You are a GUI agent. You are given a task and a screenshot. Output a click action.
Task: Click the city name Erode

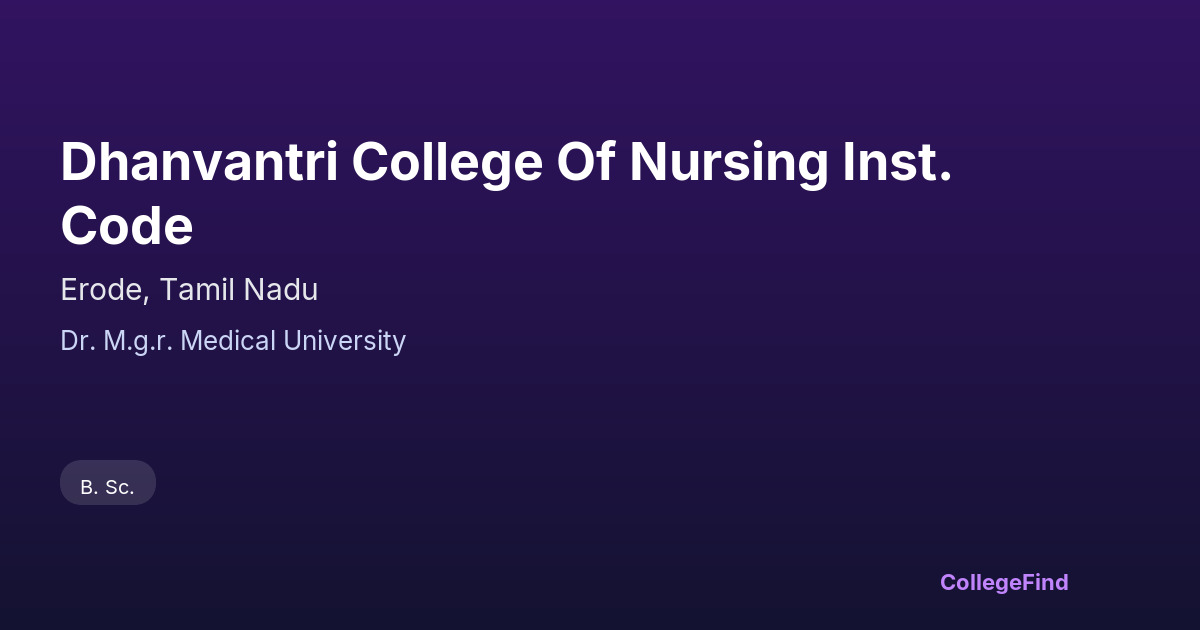click(105, 290)
